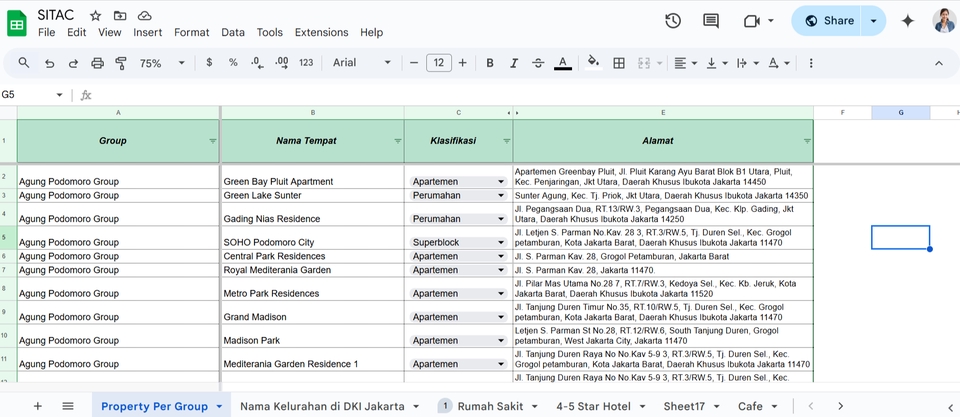Viewport: 960px width, 417px height.
Task: Toggle italic formatting
Action: (x=514, y=62)
